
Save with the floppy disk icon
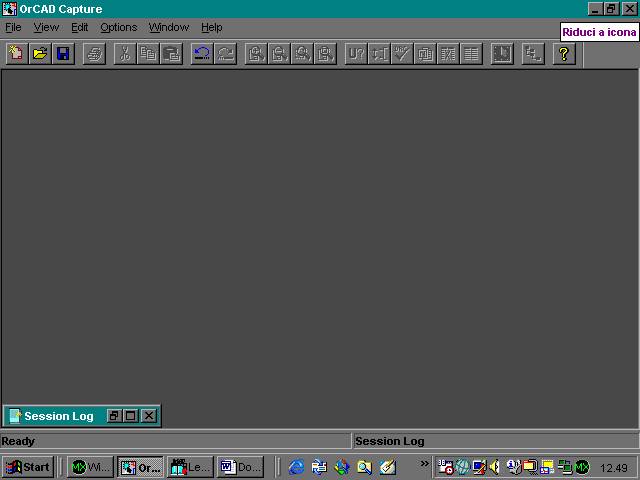(x=63, y=53)
